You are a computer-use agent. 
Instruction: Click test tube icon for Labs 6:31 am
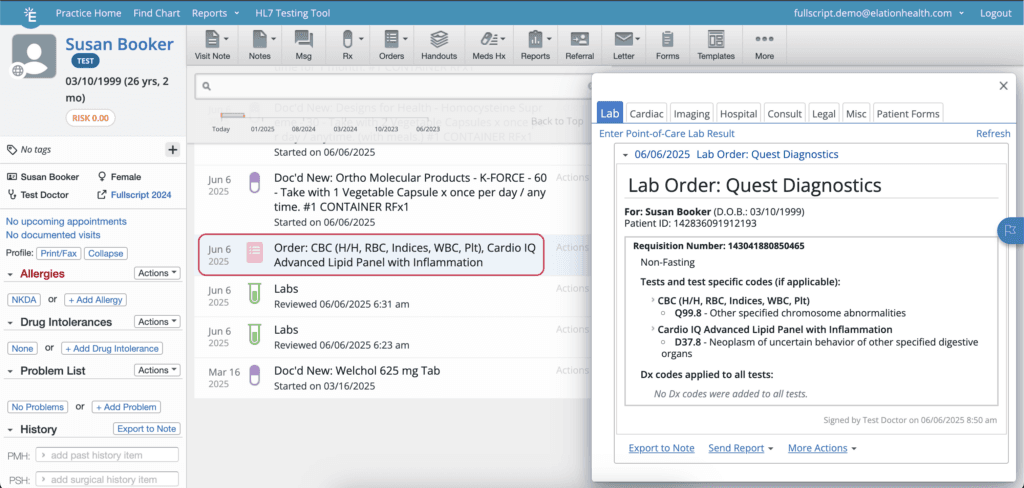(255, 294)
